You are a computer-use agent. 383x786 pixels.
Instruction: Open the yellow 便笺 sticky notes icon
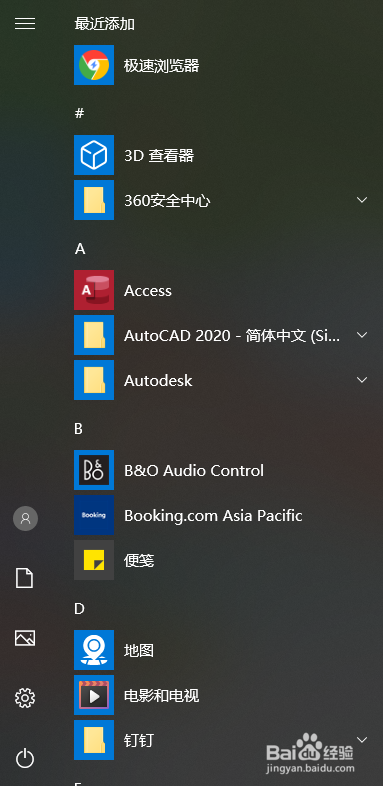pos(94,560)
